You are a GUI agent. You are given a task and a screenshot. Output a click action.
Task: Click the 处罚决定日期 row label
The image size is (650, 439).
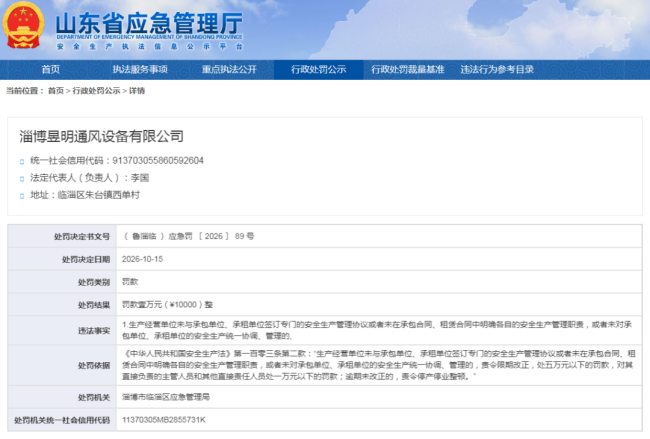pyautogui.click(x=86, y=260)
